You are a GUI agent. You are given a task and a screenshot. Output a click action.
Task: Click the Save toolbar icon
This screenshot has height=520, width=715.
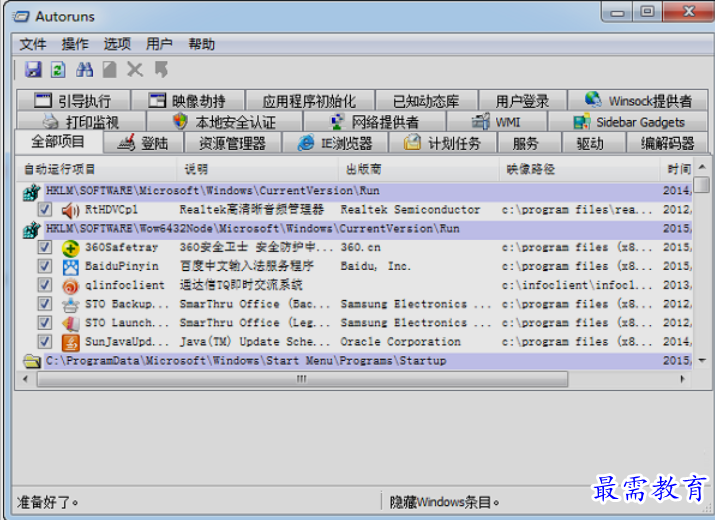33,69
